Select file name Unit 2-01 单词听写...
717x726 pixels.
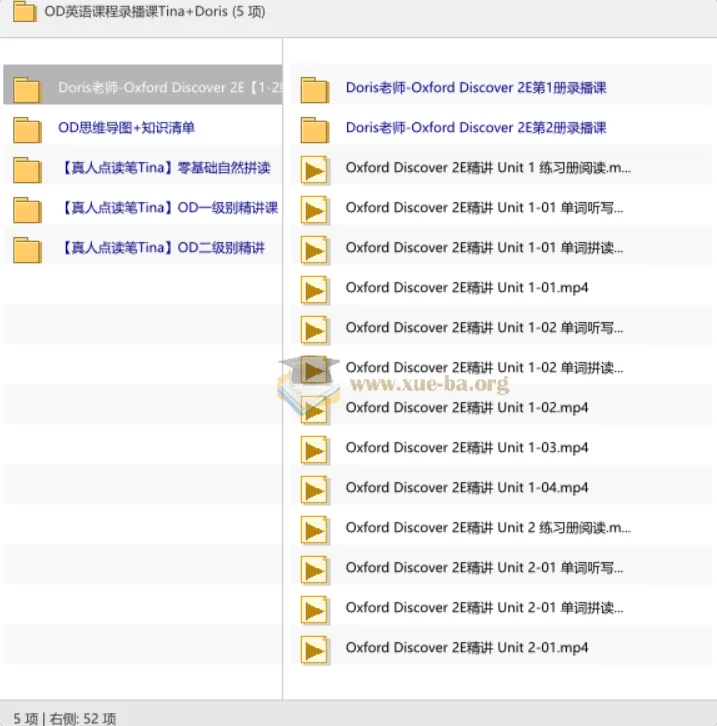[485, 567]
